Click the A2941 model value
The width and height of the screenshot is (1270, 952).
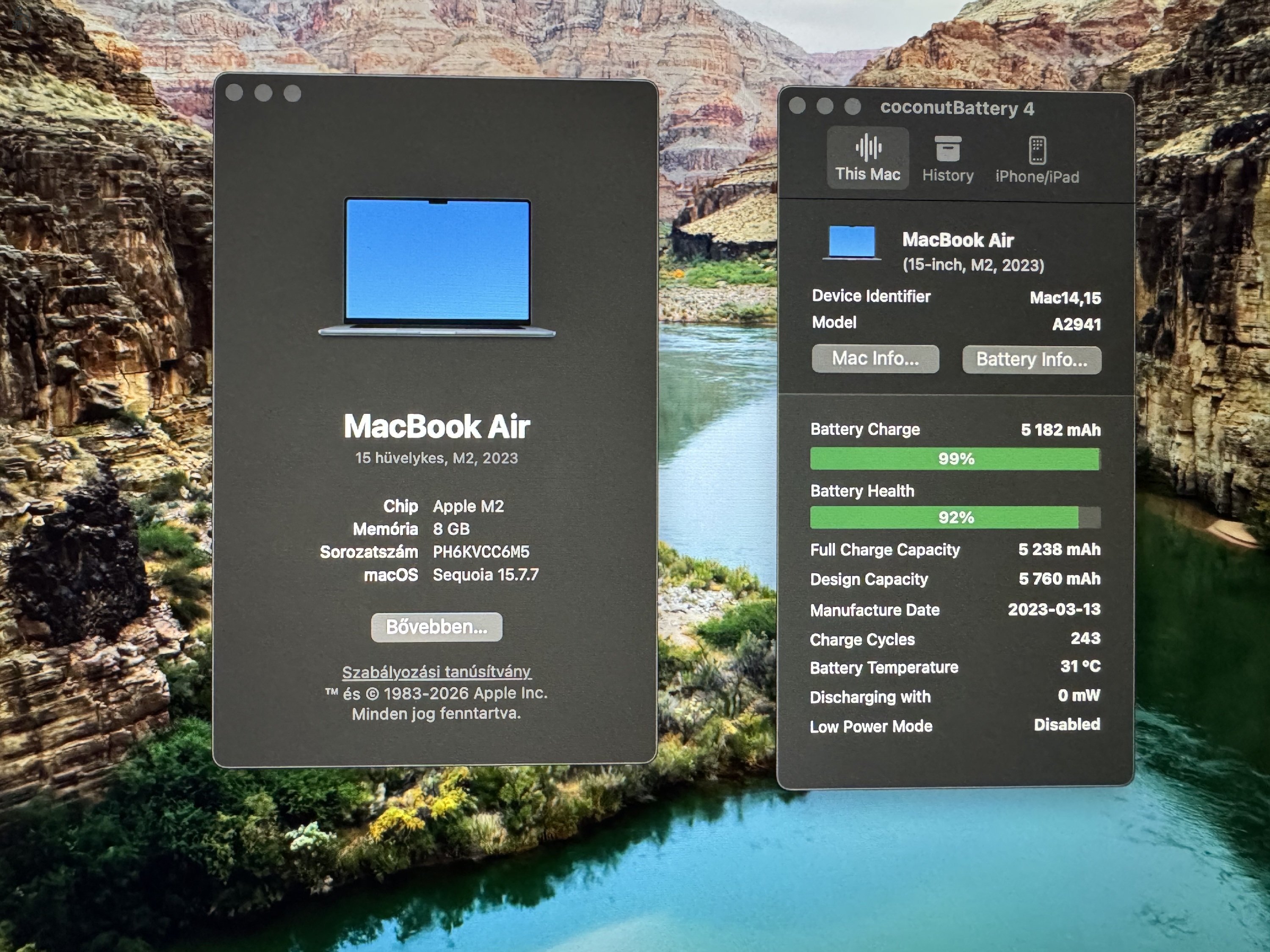(x=1077, y=324)
